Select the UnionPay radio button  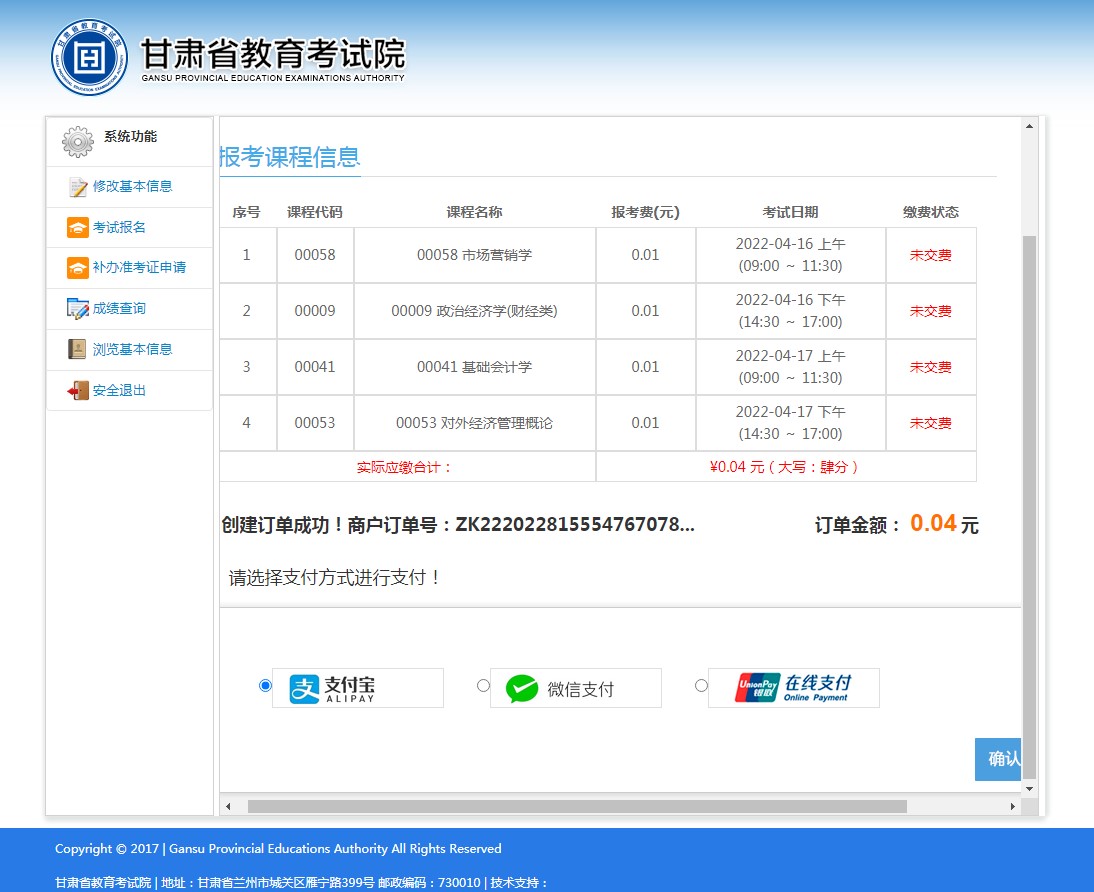pyautogui.click(x=701, y=685)
